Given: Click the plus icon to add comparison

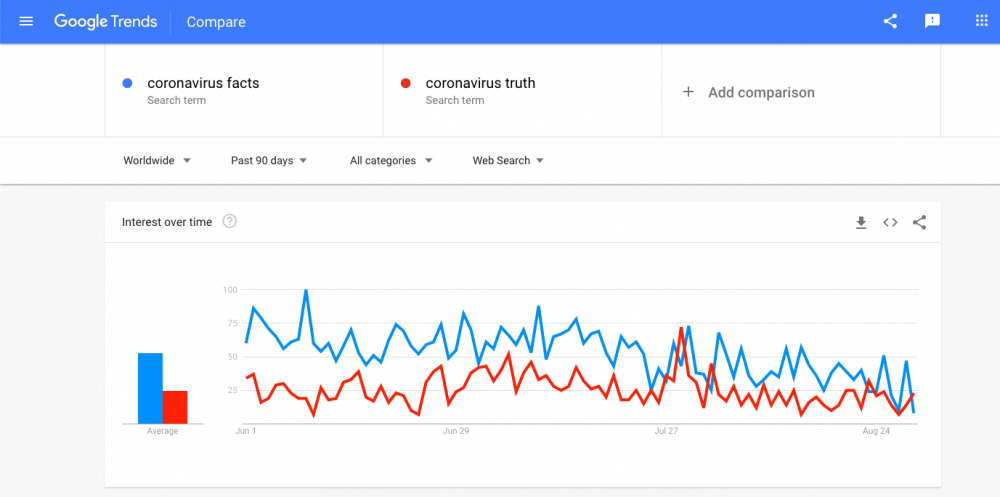Looking at the screenshot, I should [x=688, y=93].
